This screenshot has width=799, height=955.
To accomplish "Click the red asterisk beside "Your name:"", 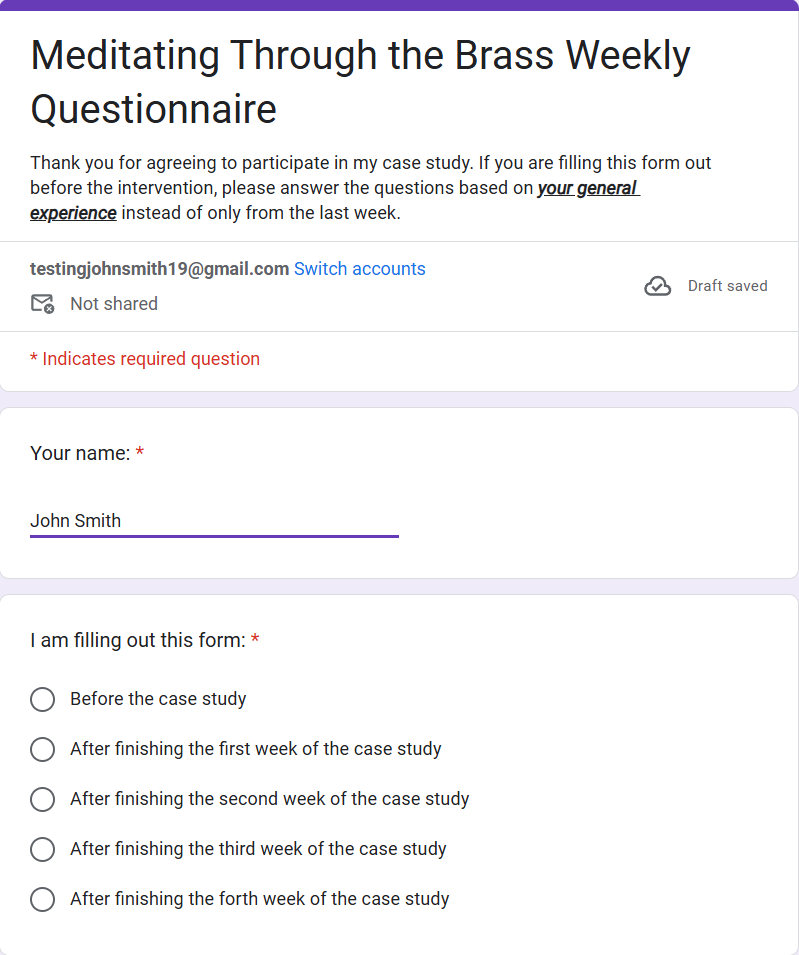I will (140, 453).
